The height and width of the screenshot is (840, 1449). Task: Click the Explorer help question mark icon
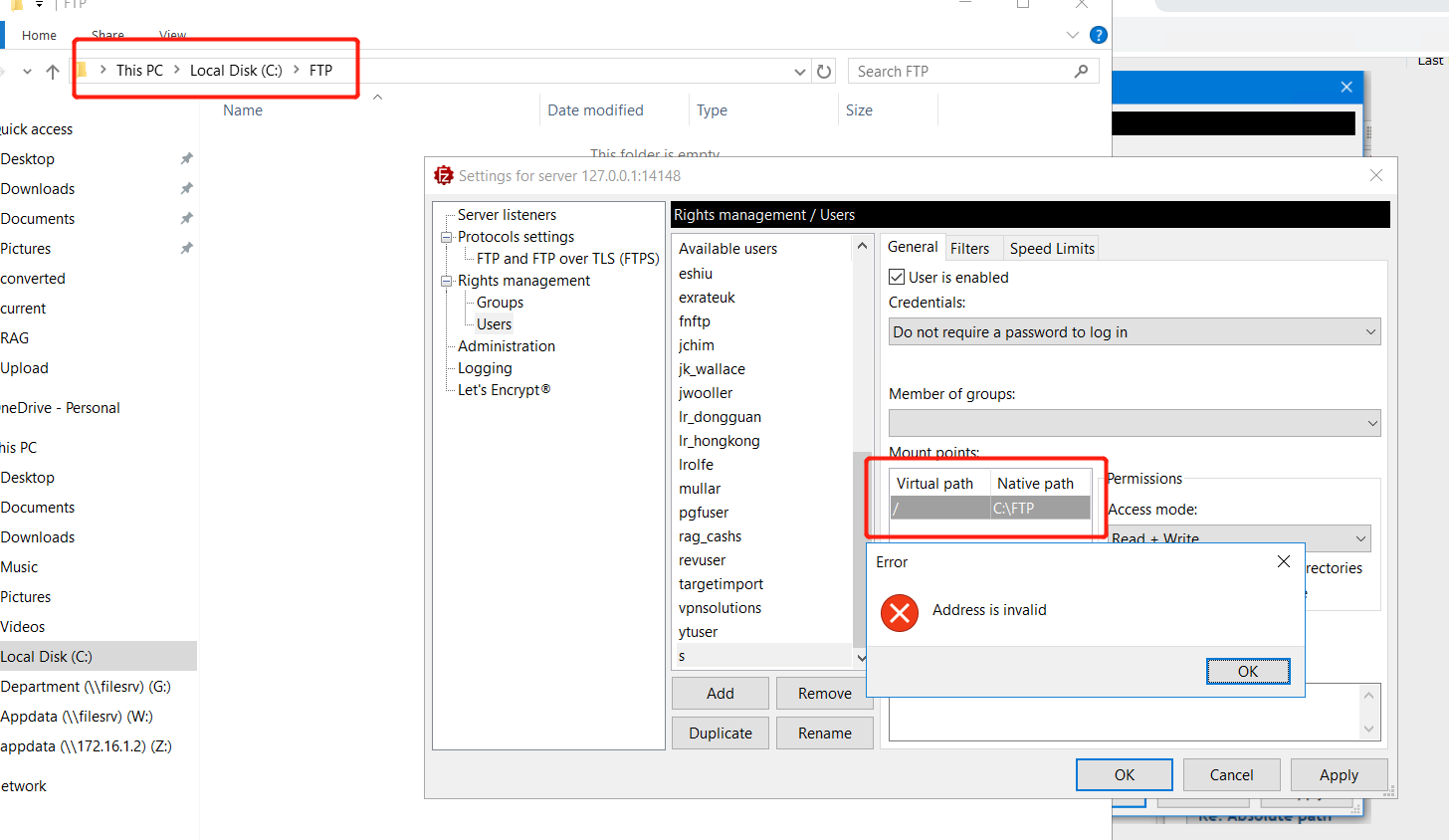(x=1099, y=35)
